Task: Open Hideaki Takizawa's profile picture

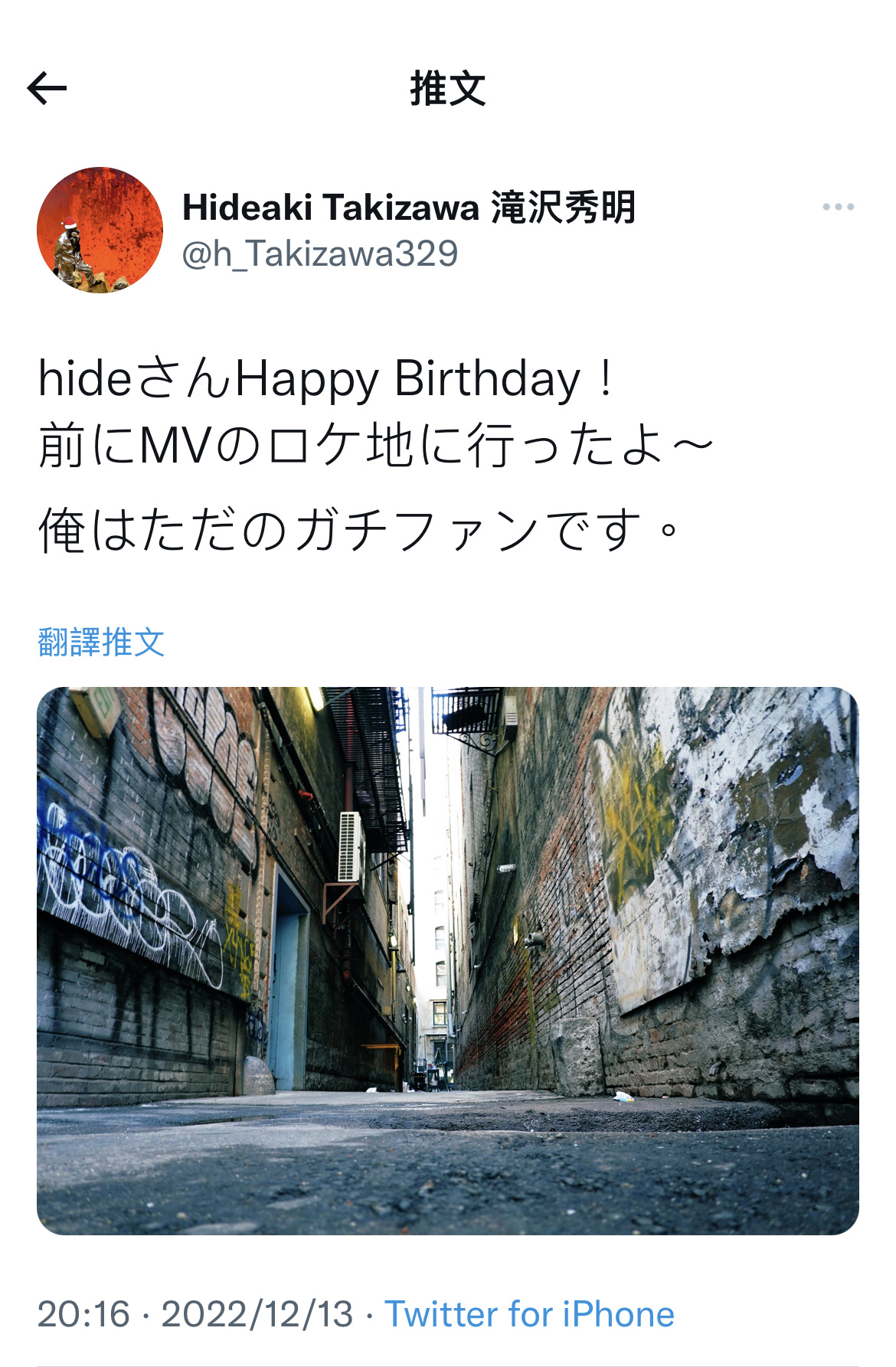Action: tap(100, 230)
